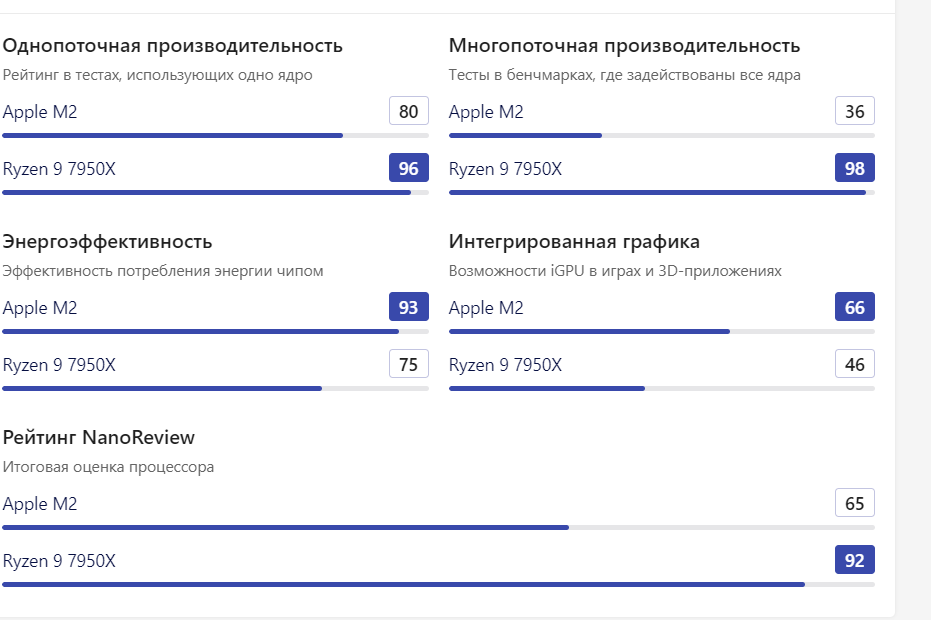This screenshot has height=620, width=931.
Task: Click the NanoReview rating score 92
Action: [854, 561]
